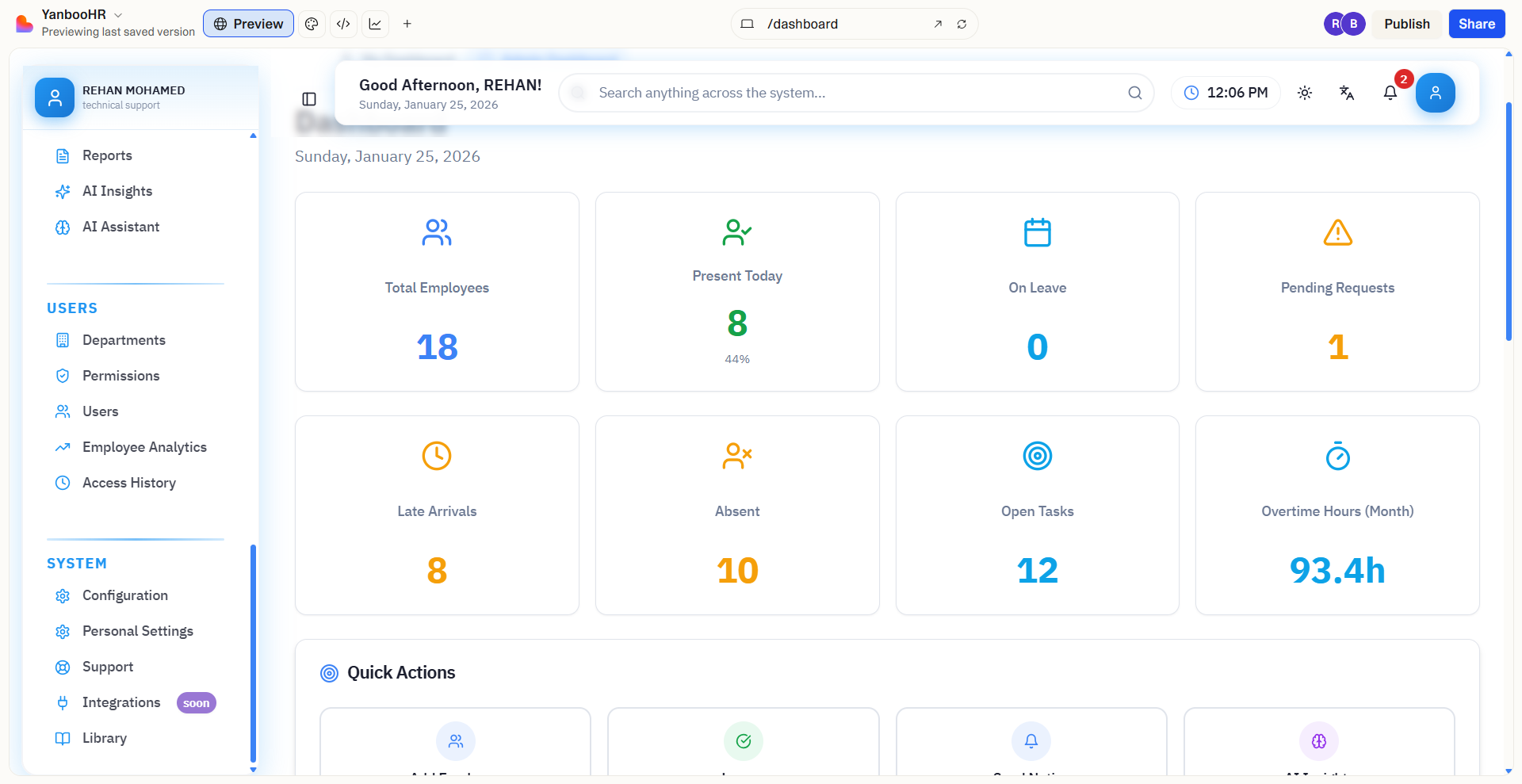Go to Personal Settings in sidebar
The image size is (1522, 784).
(x=137, y=631)
